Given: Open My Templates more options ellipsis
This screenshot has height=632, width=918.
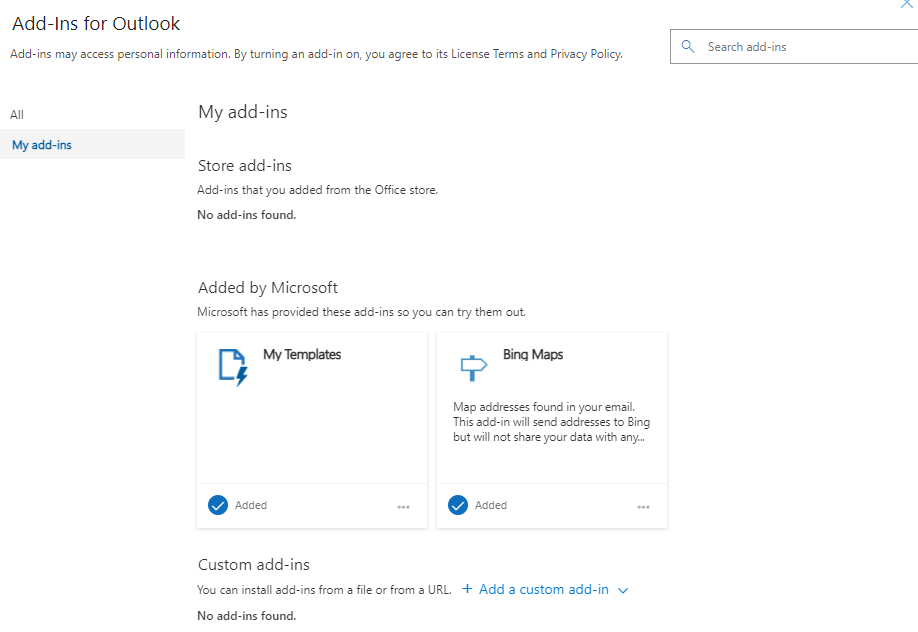Looking at the screenshot, I should (403, 507).
